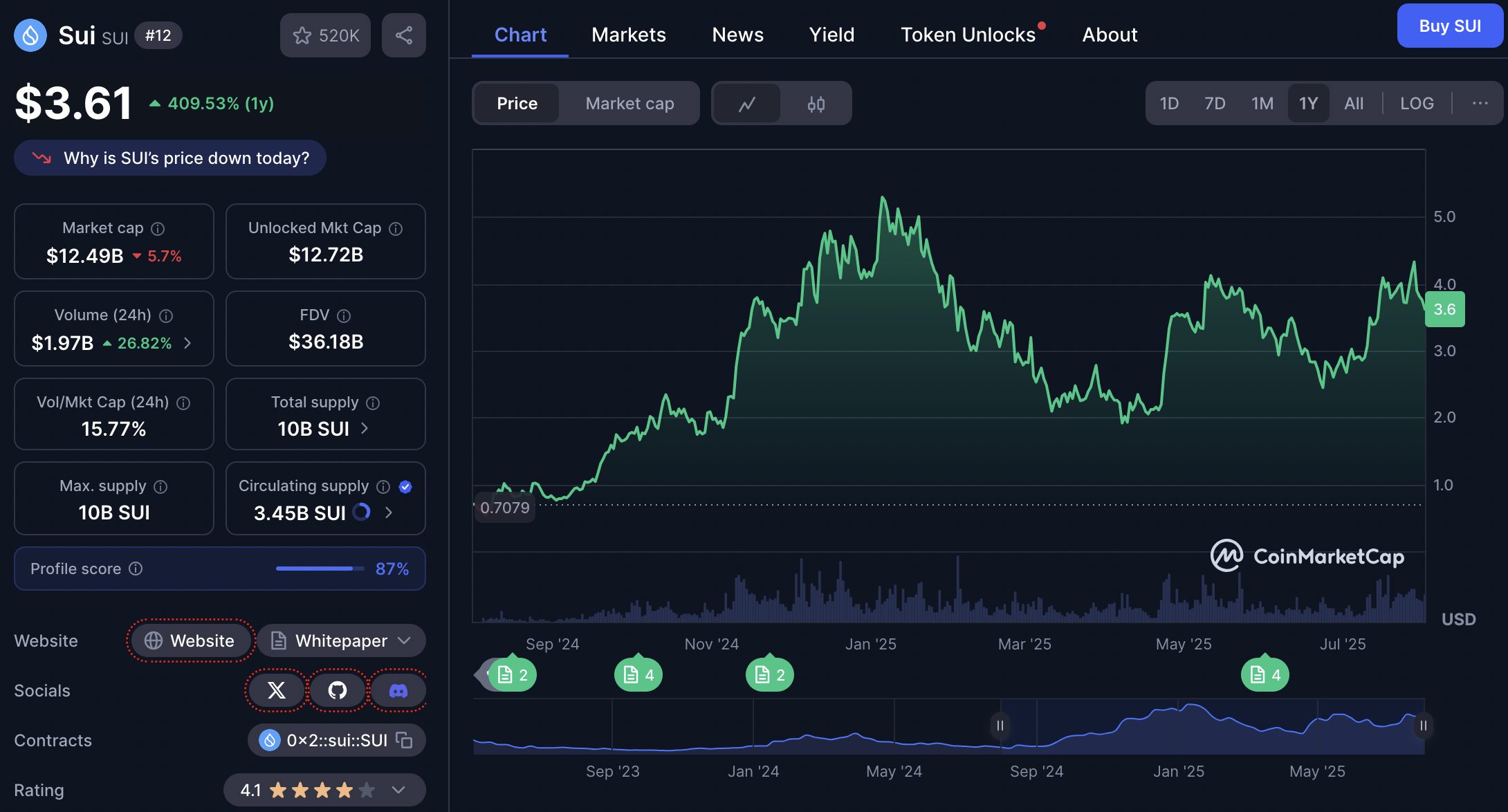This screenshot has width=1508, height=812.
Task: Click the Profile score progress bar
Action: (320, 569)
